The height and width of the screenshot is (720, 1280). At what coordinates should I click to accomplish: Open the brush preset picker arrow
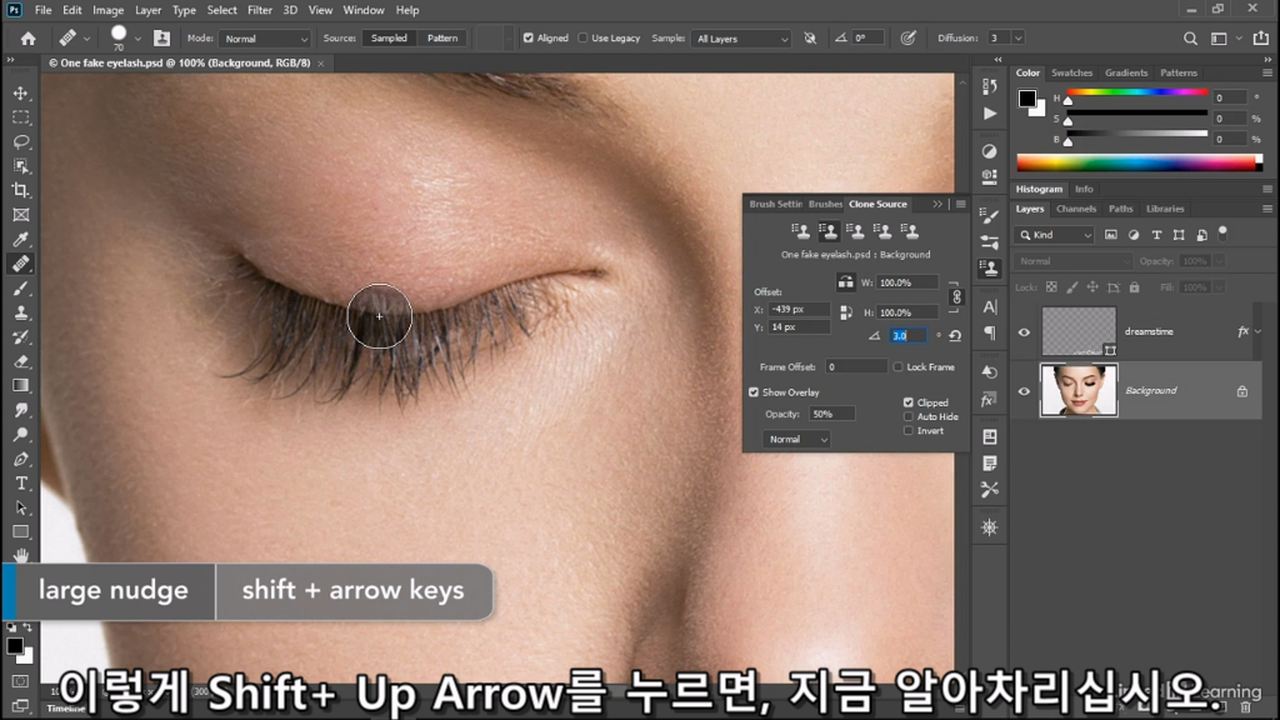coord(138,39)
